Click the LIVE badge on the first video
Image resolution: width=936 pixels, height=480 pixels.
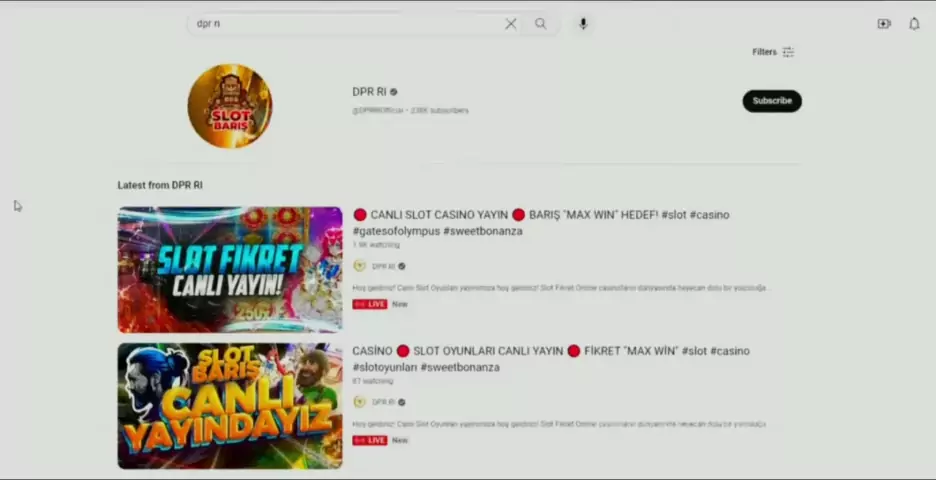point(370,304)
